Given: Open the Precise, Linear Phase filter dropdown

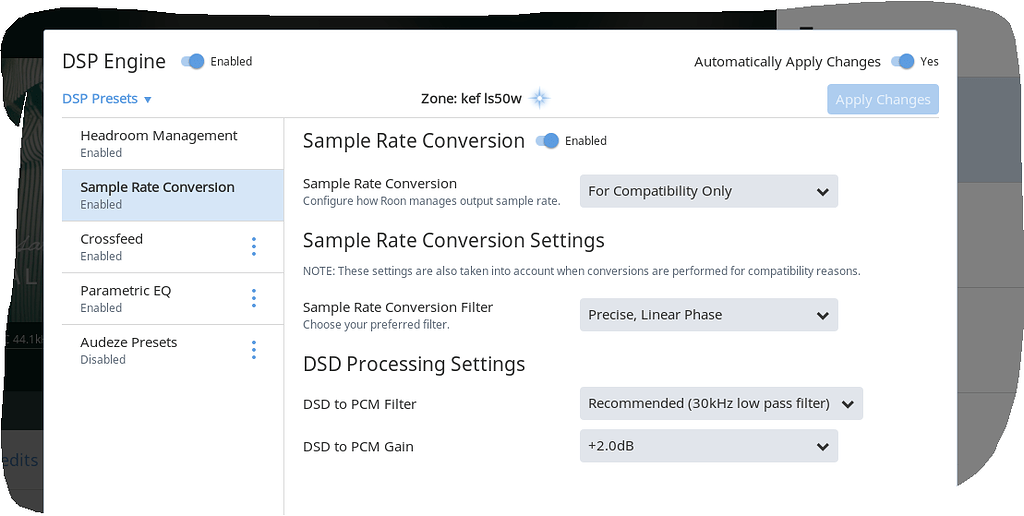Looking at the screenshot, I should [x=708, y=315].
